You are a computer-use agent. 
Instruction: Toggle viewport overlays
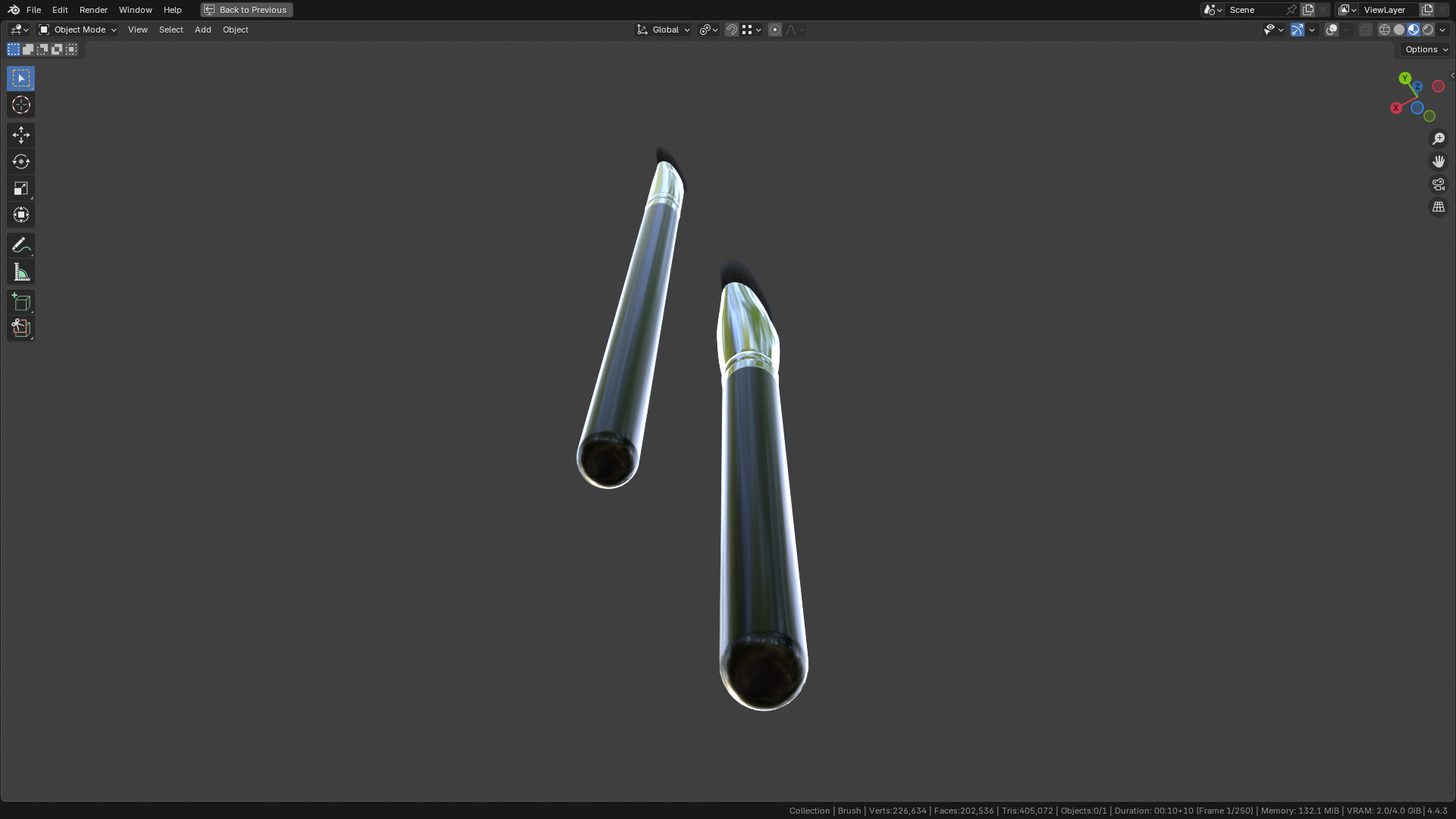[1332, 30]
